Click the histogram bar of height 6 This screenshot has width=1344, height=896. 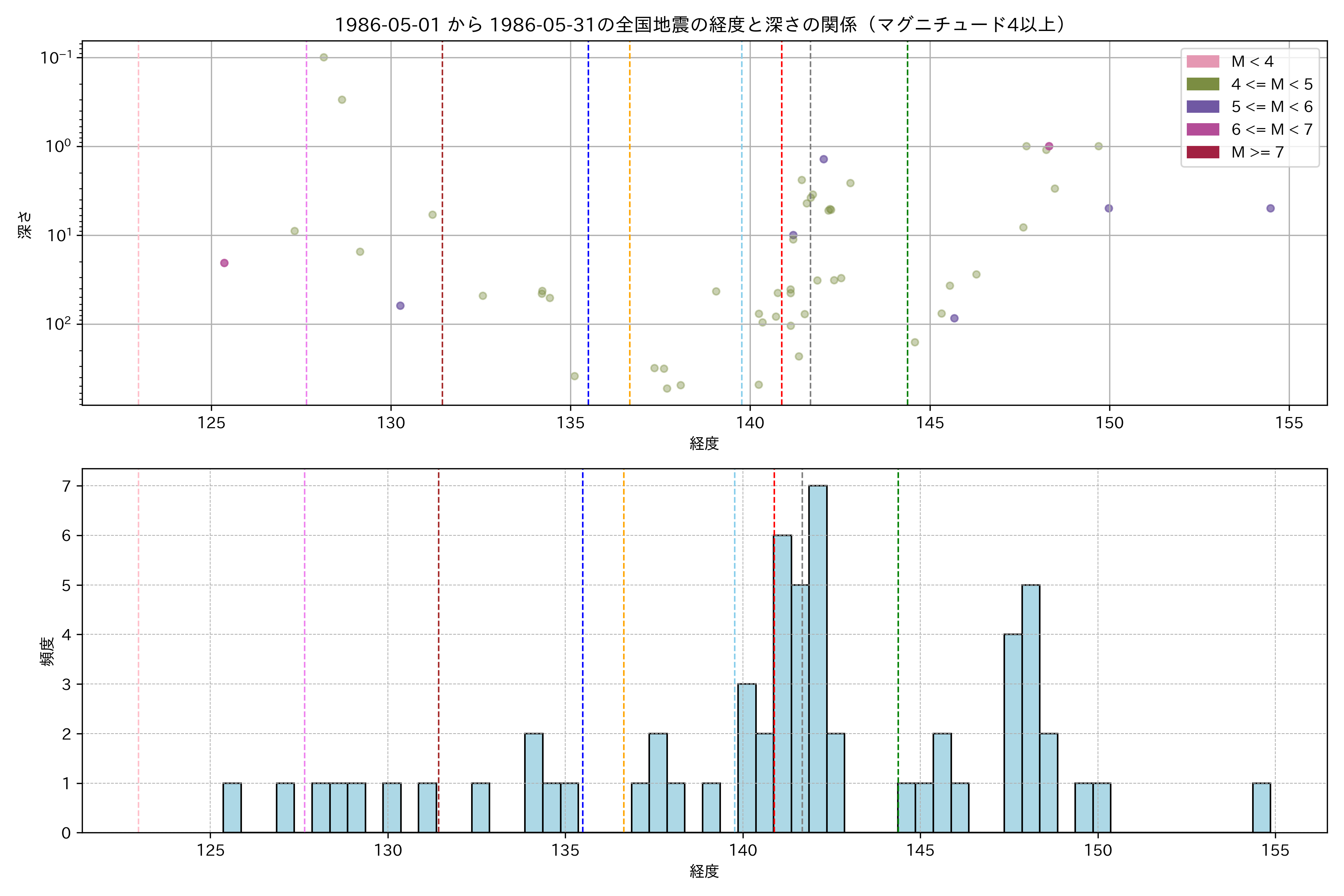pyautogui.click(x=782, y=684)
